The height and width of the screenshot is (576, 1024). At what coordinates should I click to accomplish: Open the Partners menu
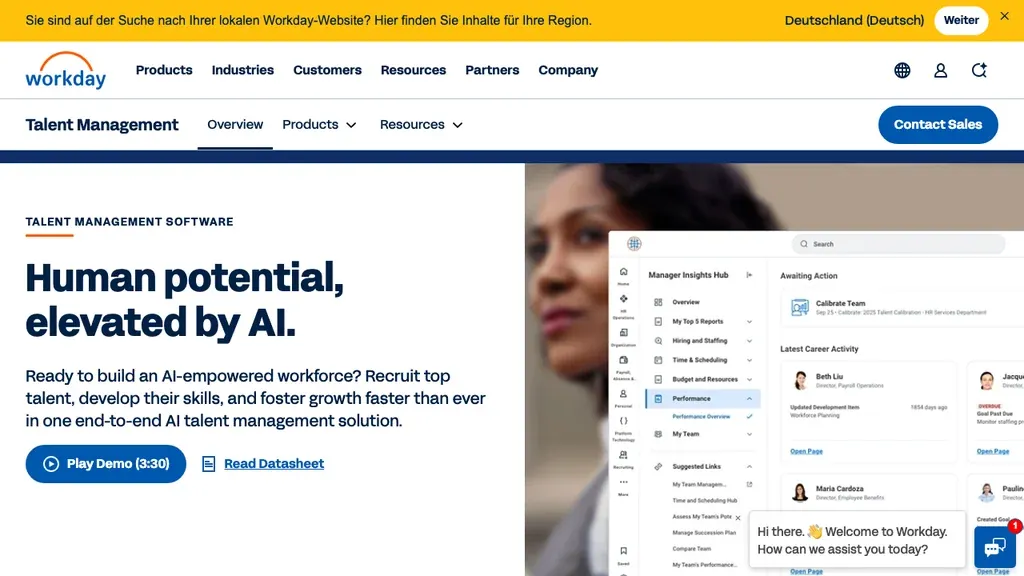point(492,70)
